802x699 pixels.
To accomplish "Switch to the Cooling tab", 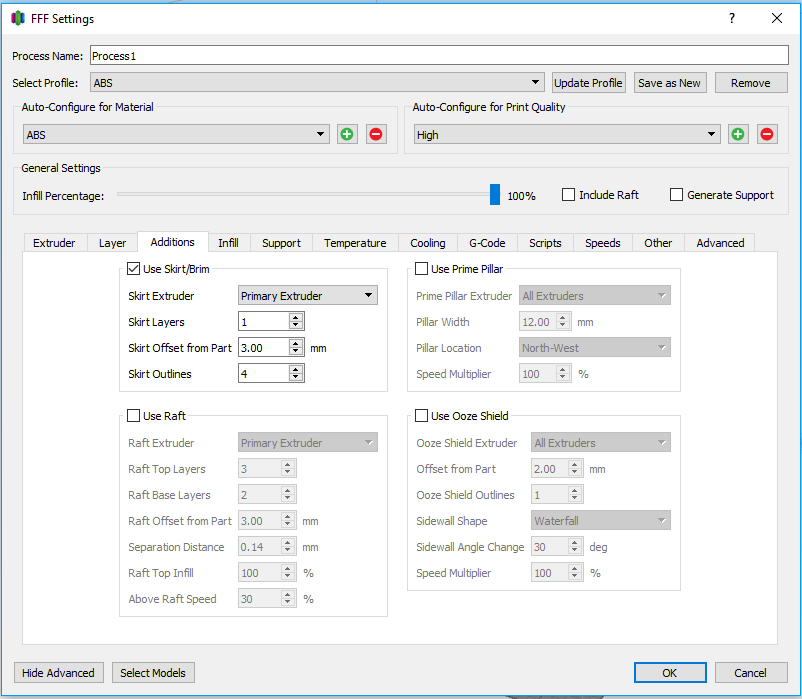I will point(428,243).
